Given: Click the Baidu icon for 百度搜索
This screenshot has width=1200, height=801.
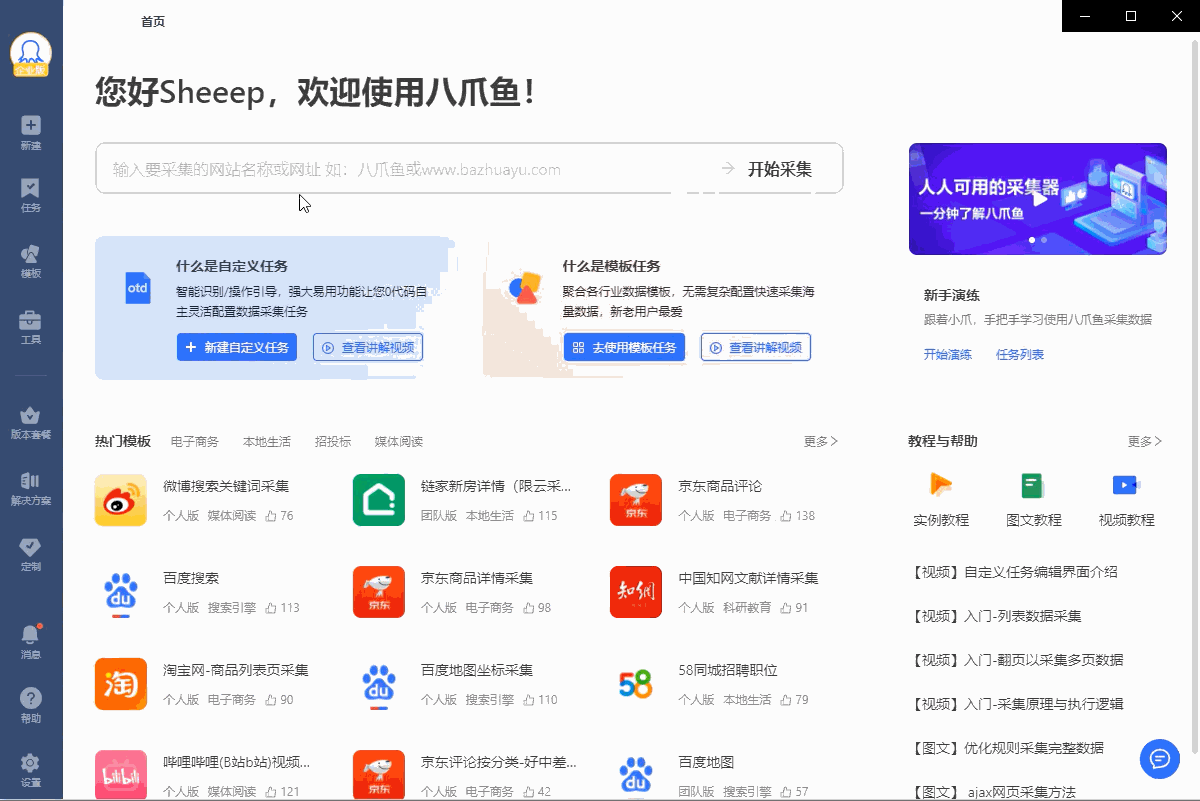Looking at the screenshot, I should 121,592.
